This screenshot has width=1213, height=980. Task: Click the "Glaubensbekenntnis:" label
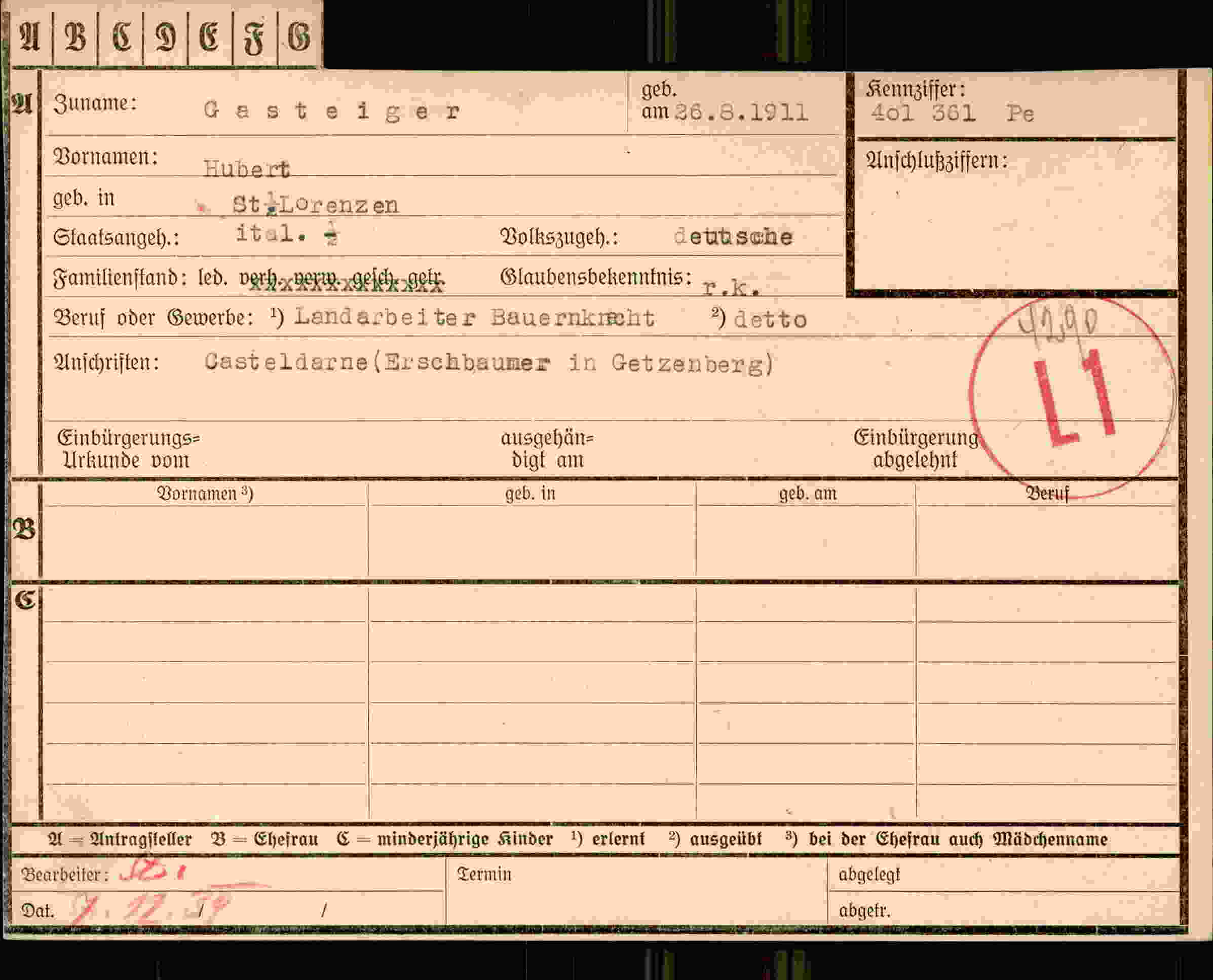[x=596, y=277]
